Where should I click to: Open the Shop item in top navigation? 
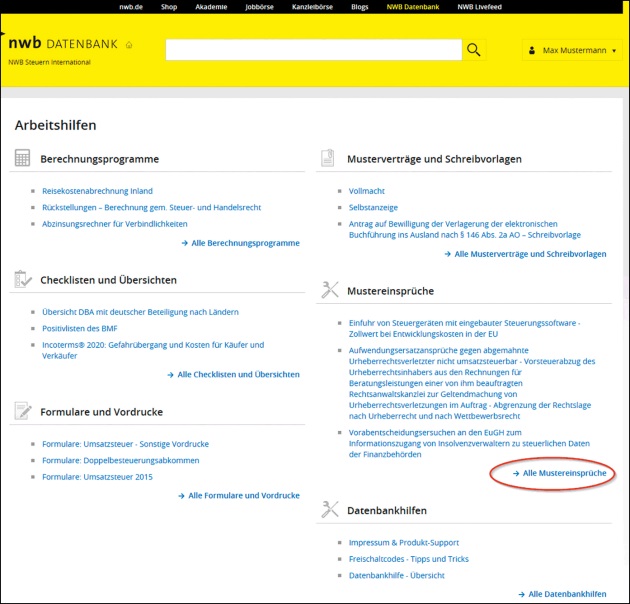point(169,7)
